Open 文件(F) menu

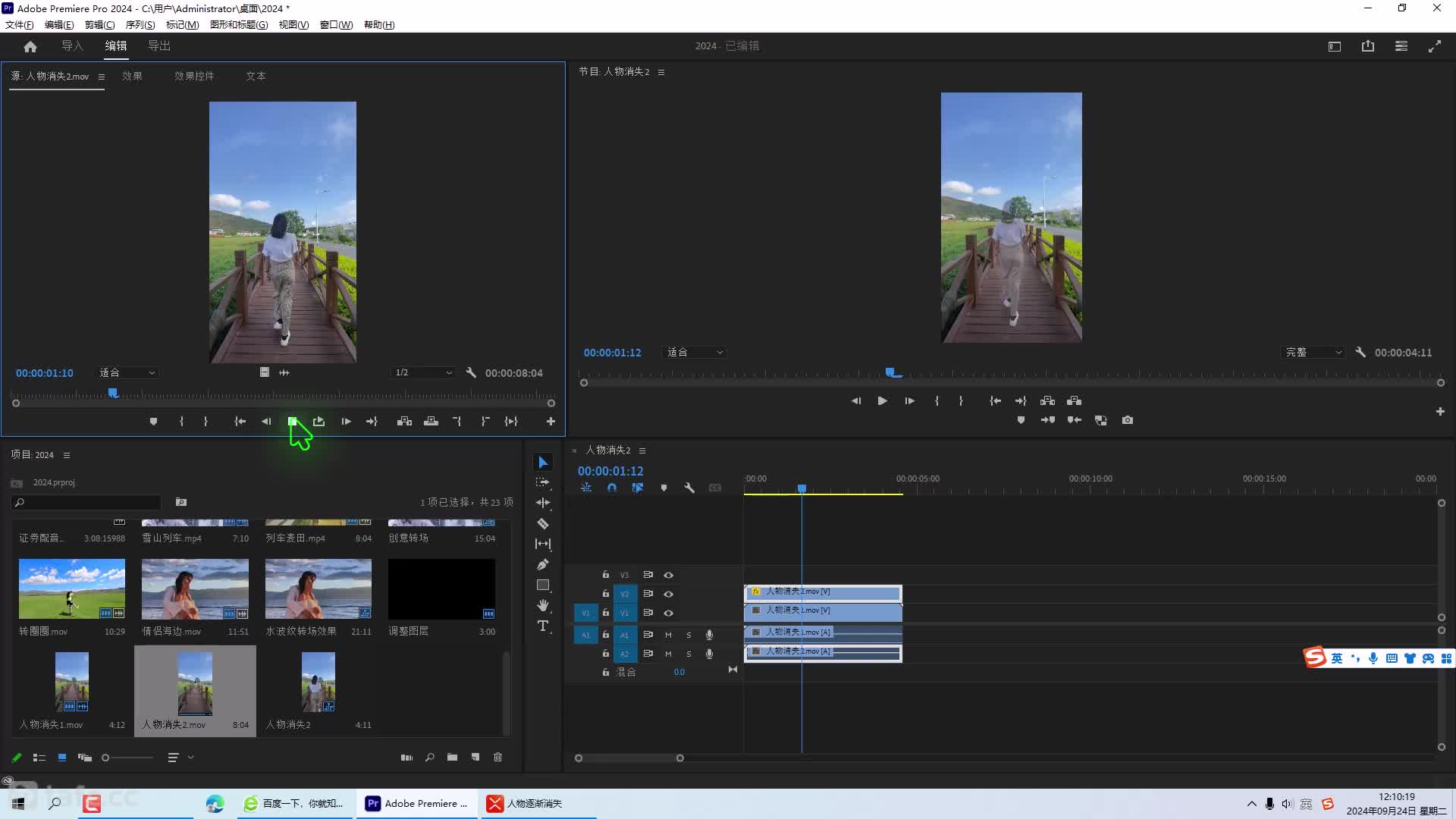click(19, 25)
